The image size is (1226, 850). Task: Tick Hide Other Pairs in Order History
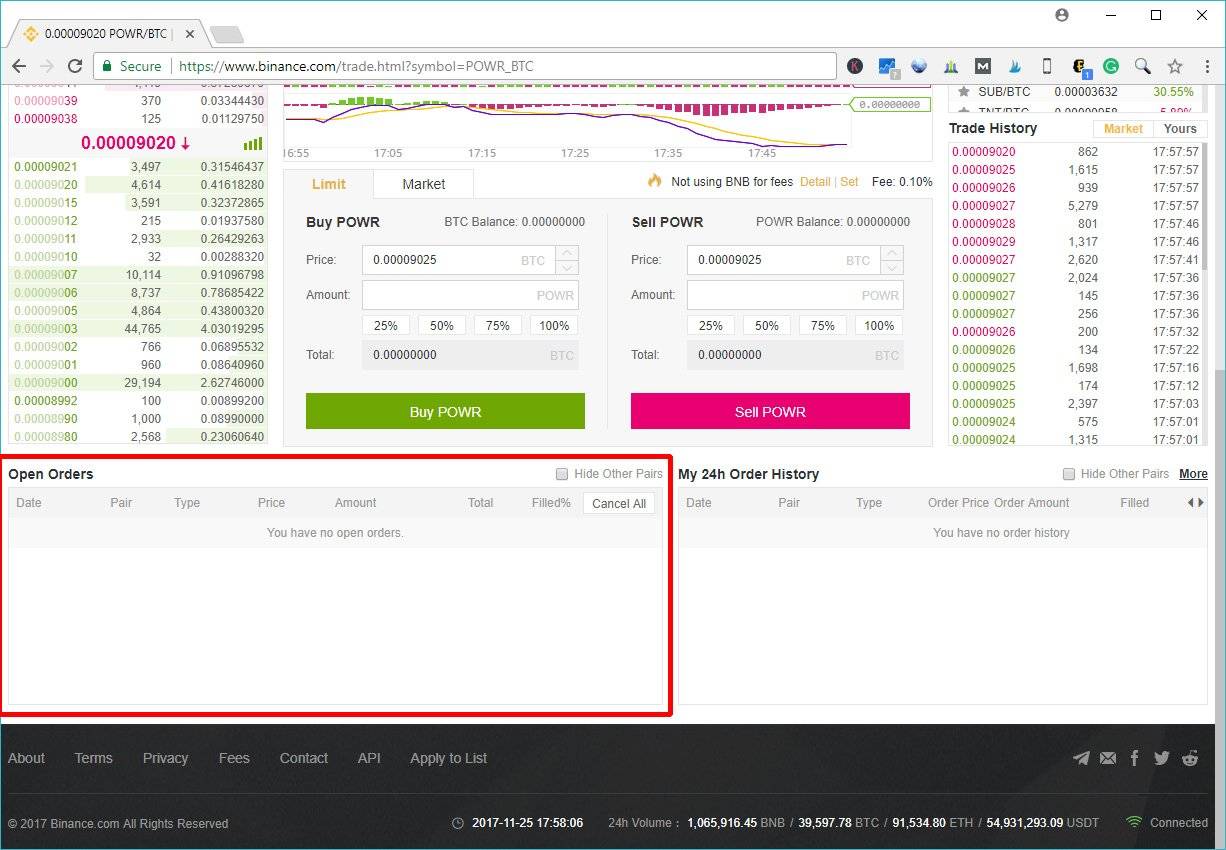1069,474
